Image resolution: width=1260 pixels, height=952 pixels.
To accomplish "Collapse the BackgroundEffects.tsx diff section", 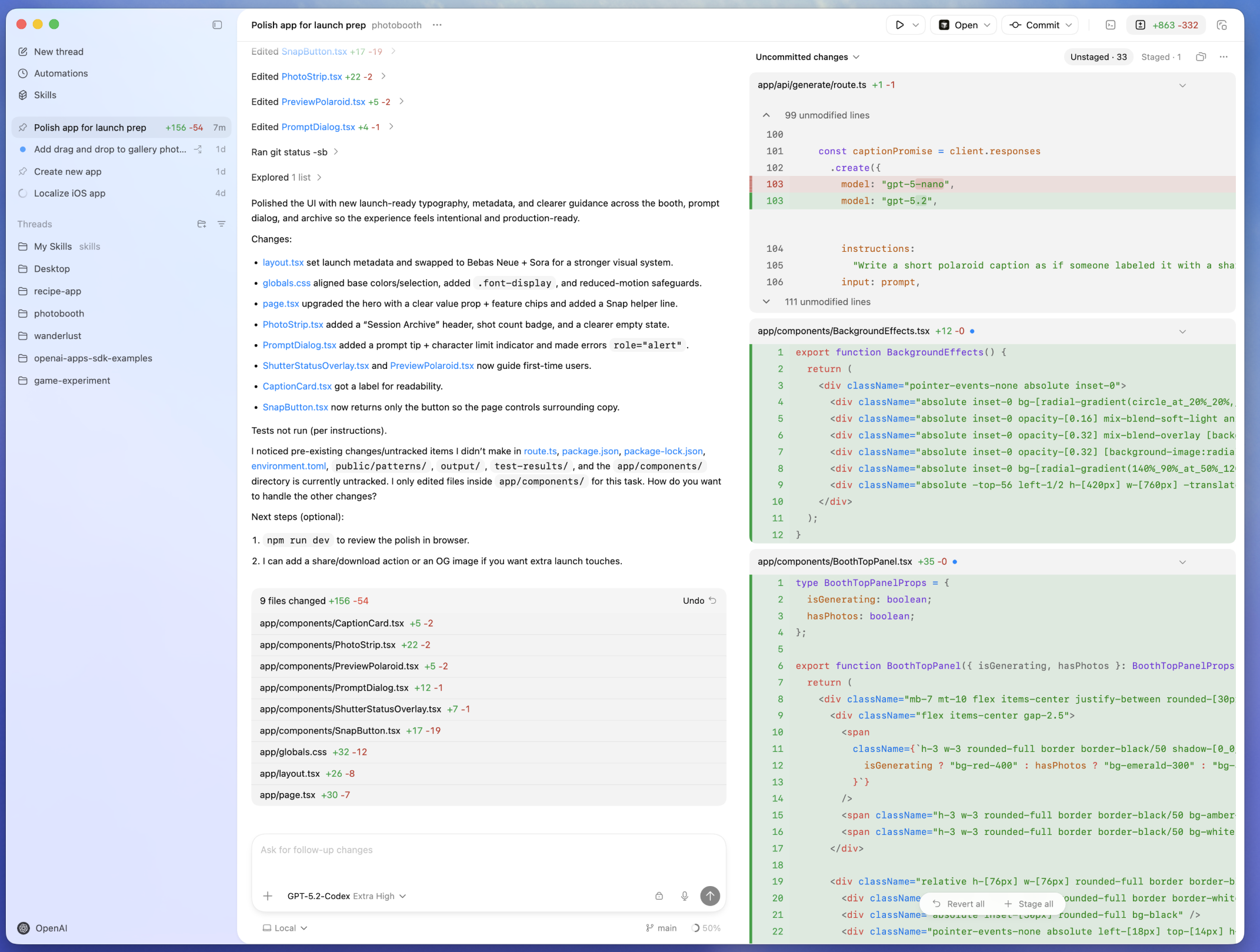I will point(1182,331).
